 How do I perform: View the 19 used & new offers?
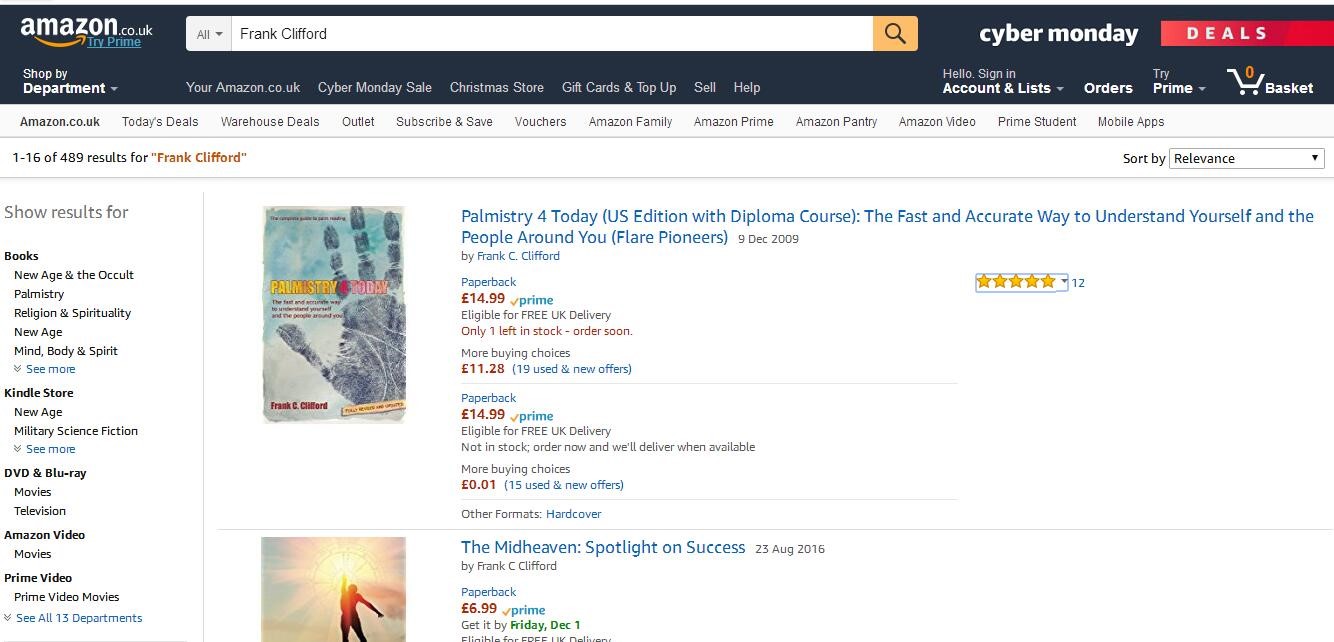pos(572,369)
